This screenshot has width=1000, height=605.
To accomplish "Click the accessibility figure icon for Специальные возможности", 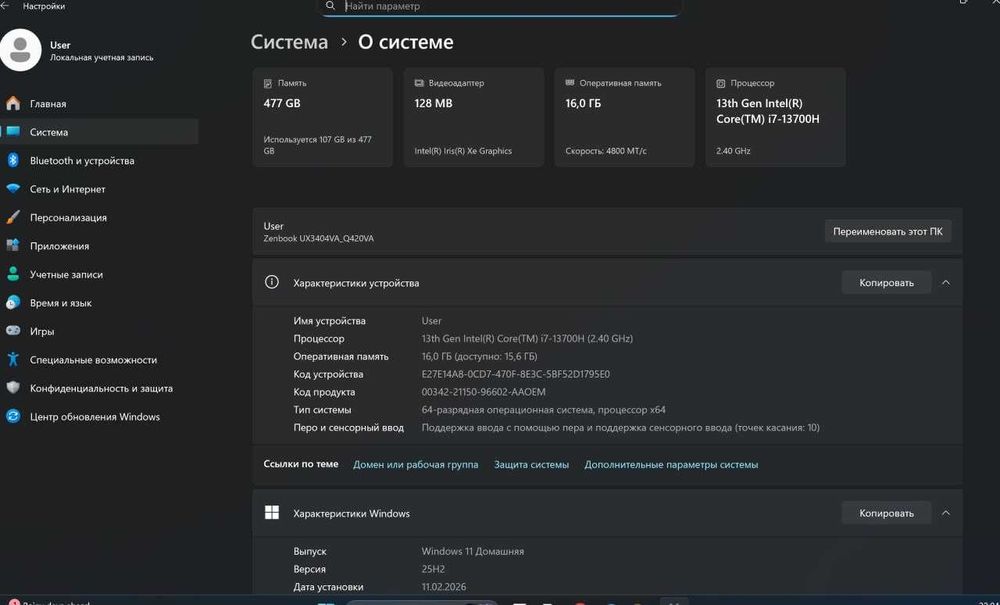I will pyautogui.click(x=13, y=360).
